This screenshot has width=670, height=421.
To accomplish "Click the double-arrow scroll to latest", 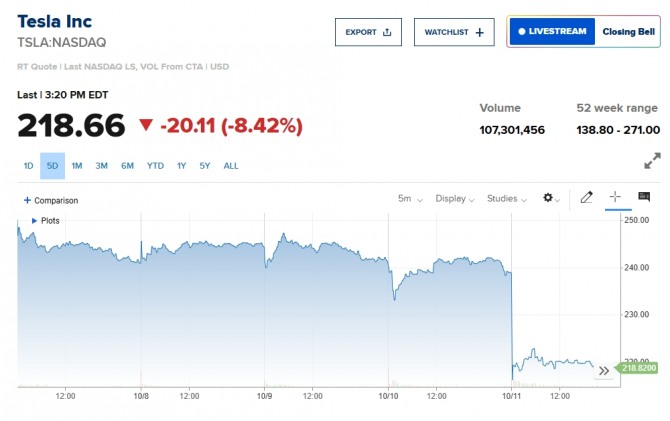I will coord(604,370).
